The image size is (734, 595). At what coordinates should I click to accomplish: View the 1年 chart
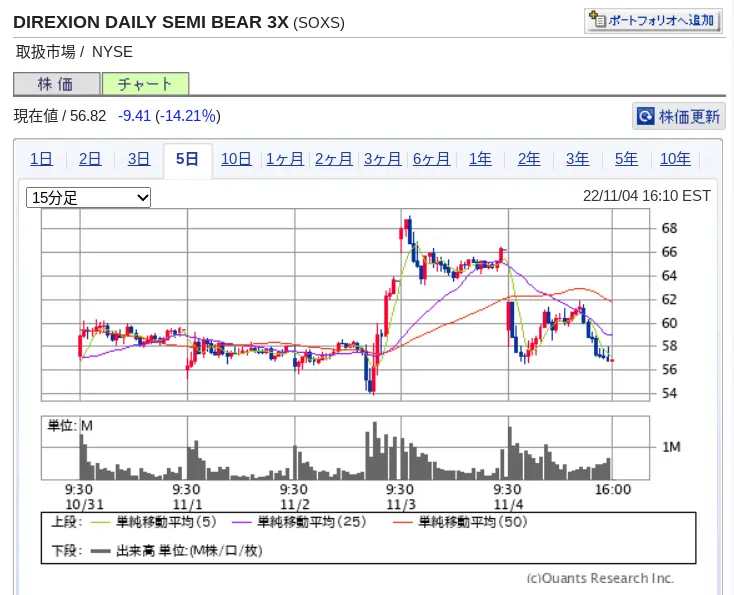[x=480, y=159]
